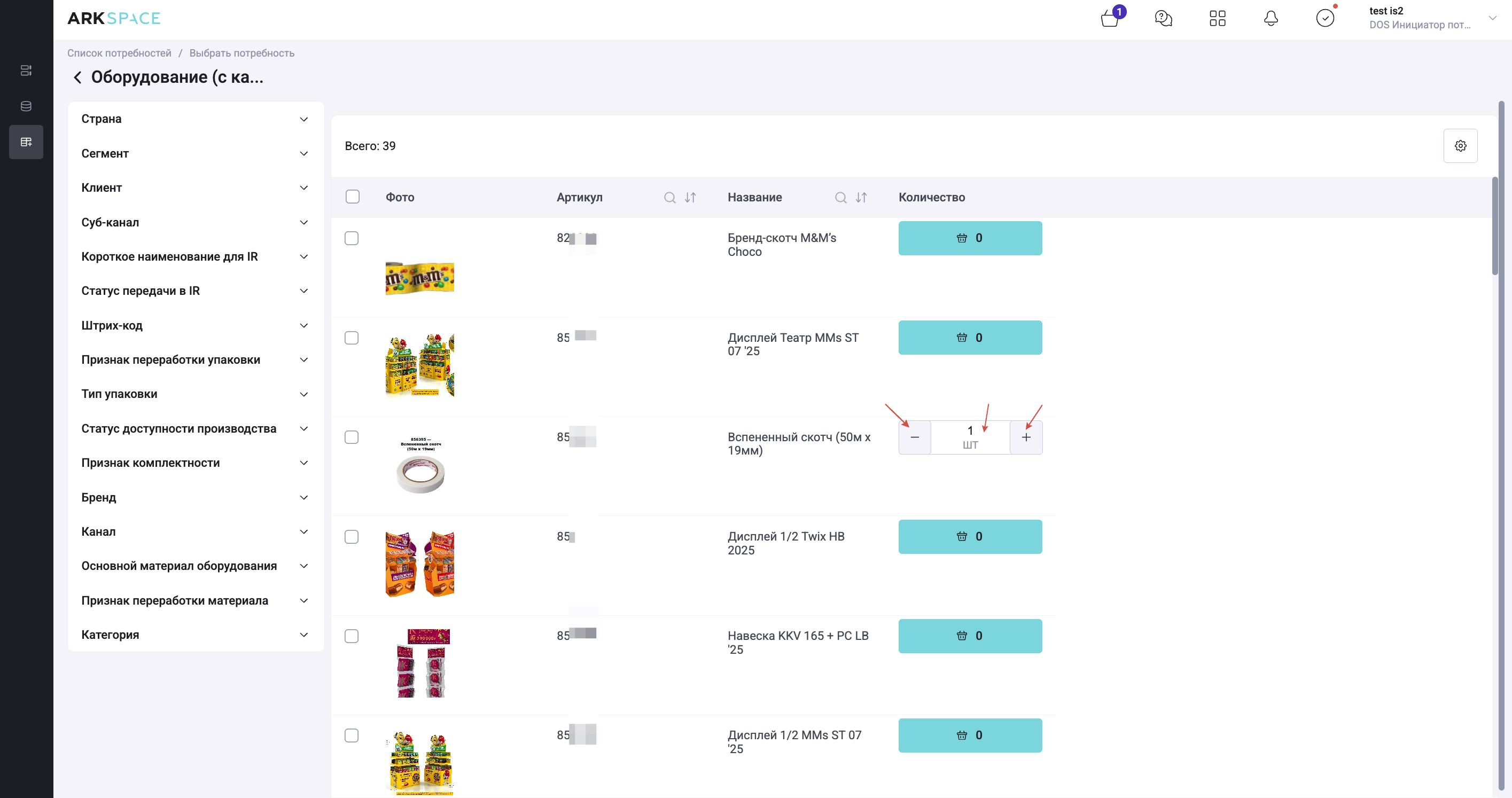This screenshot has height=798, width=1512.
Task: Click the notifications bell icon
Action: pos(1271,18)
